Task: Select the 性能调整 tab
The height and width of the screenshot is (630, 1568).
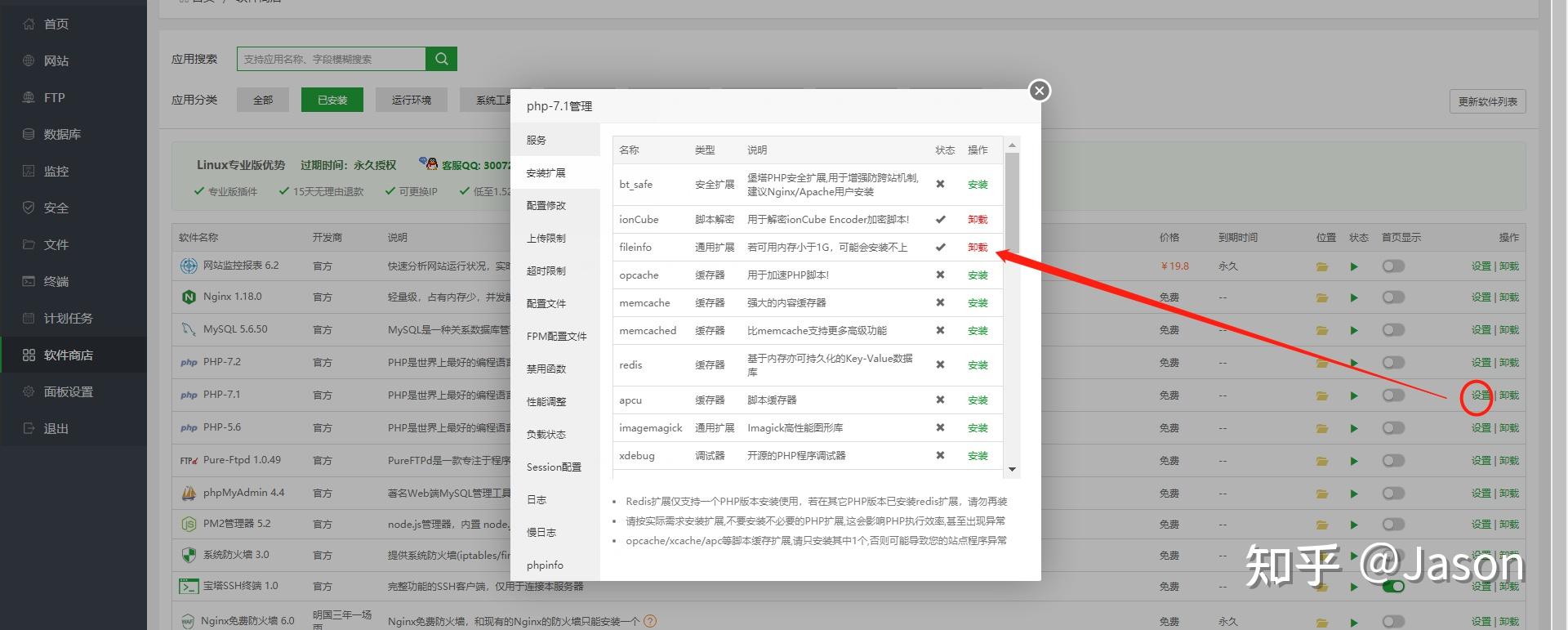Action: point(555,401)
